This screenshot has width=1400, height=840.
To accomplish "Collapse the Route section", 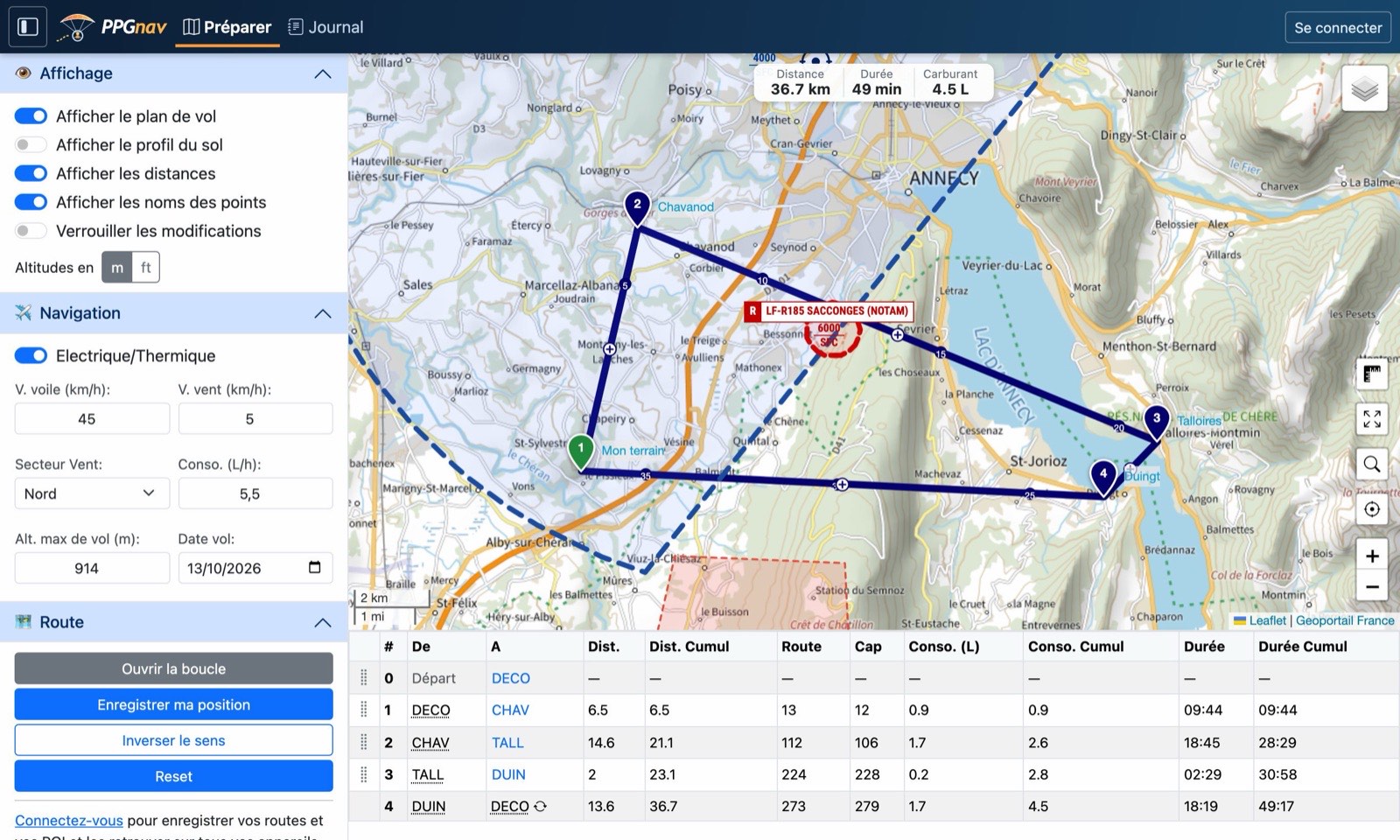I will [x=323, y=622].
